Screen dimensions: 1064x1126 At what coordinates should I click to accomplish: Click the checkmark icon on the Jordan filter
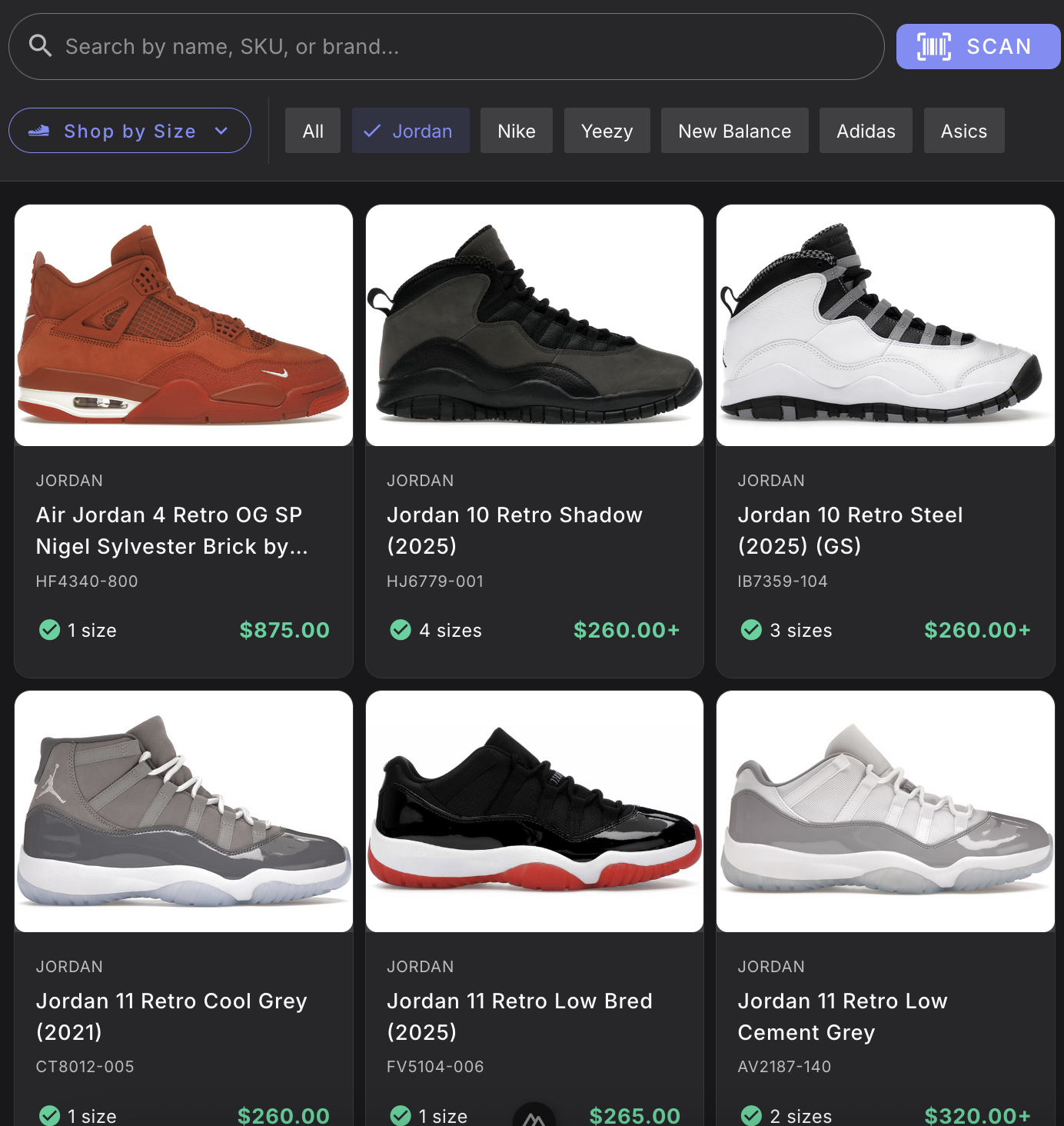pyautogui.click(x=372, y=131)
